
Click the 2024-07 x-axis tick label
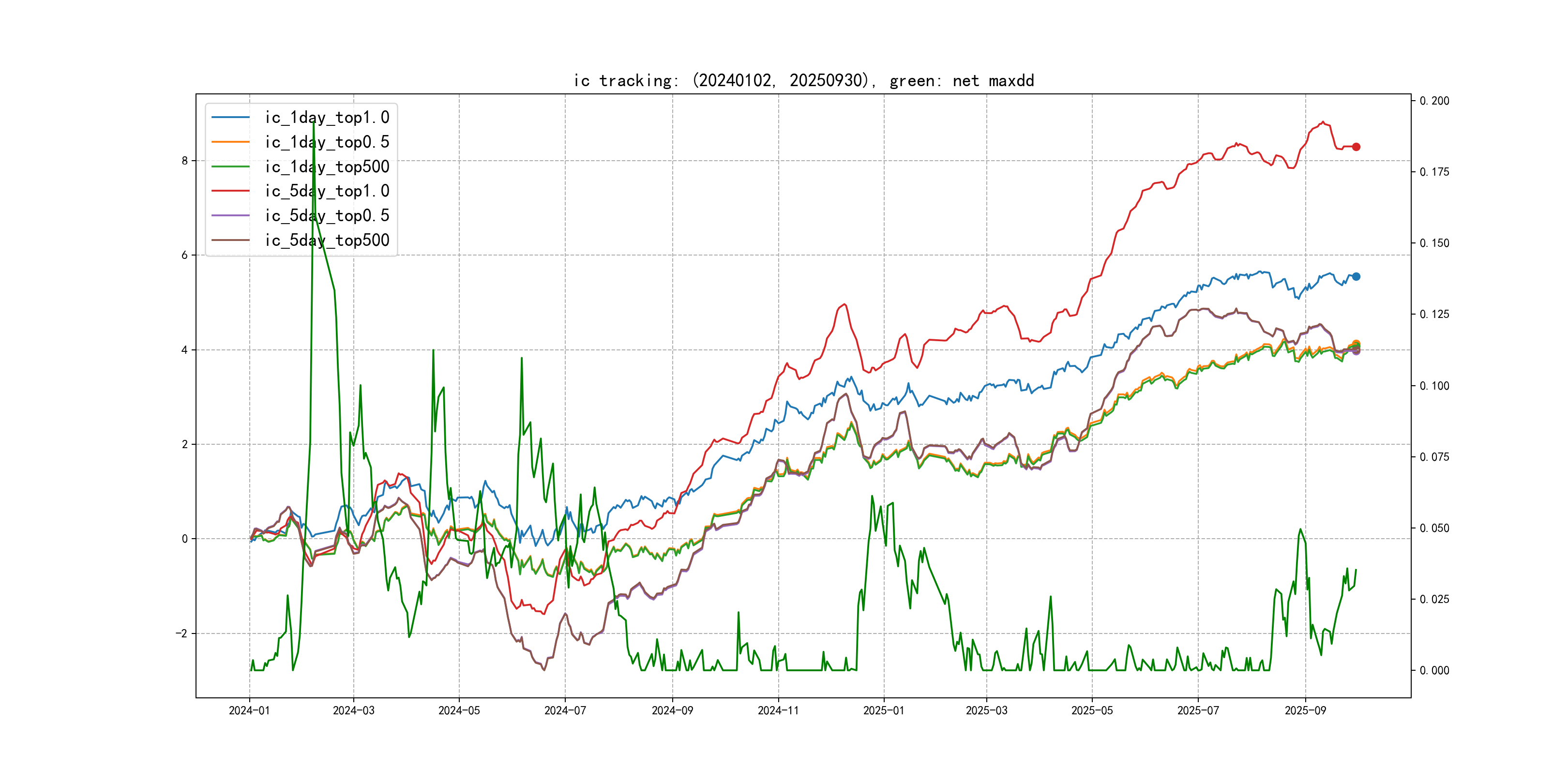pos(565,710)
